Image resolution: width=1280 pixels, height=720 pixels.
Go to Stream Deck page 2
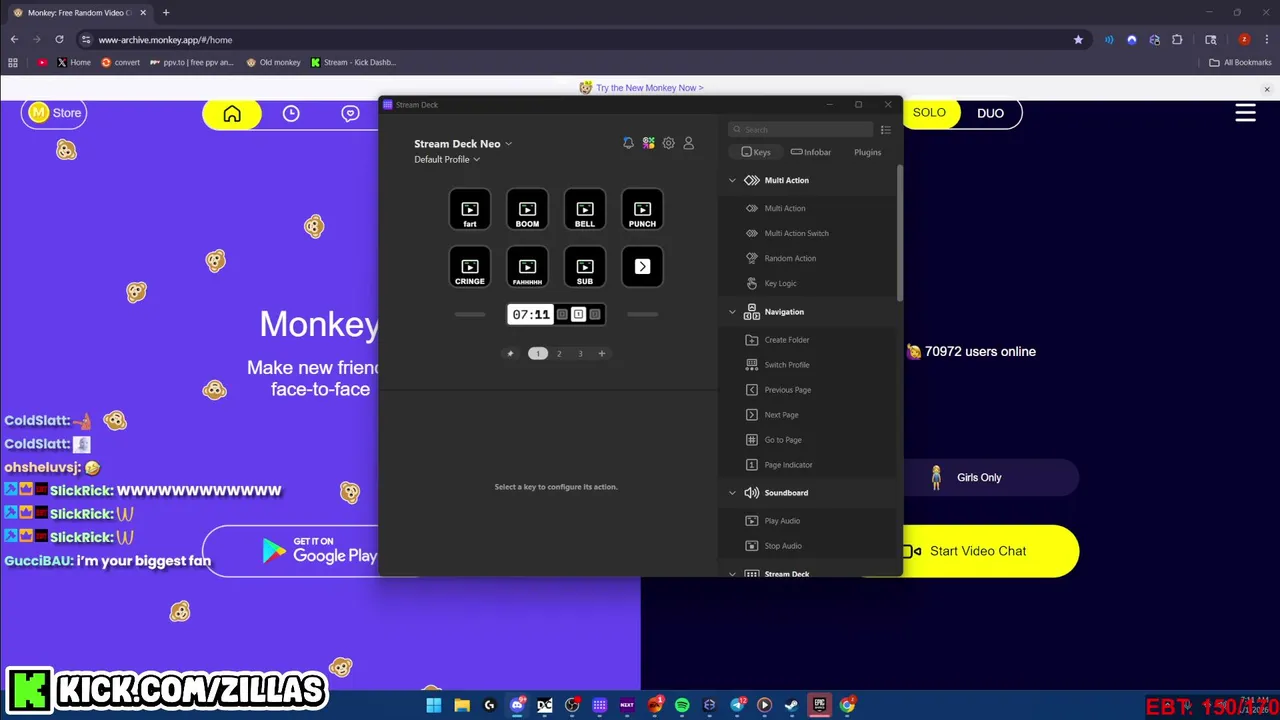(559, 353)
